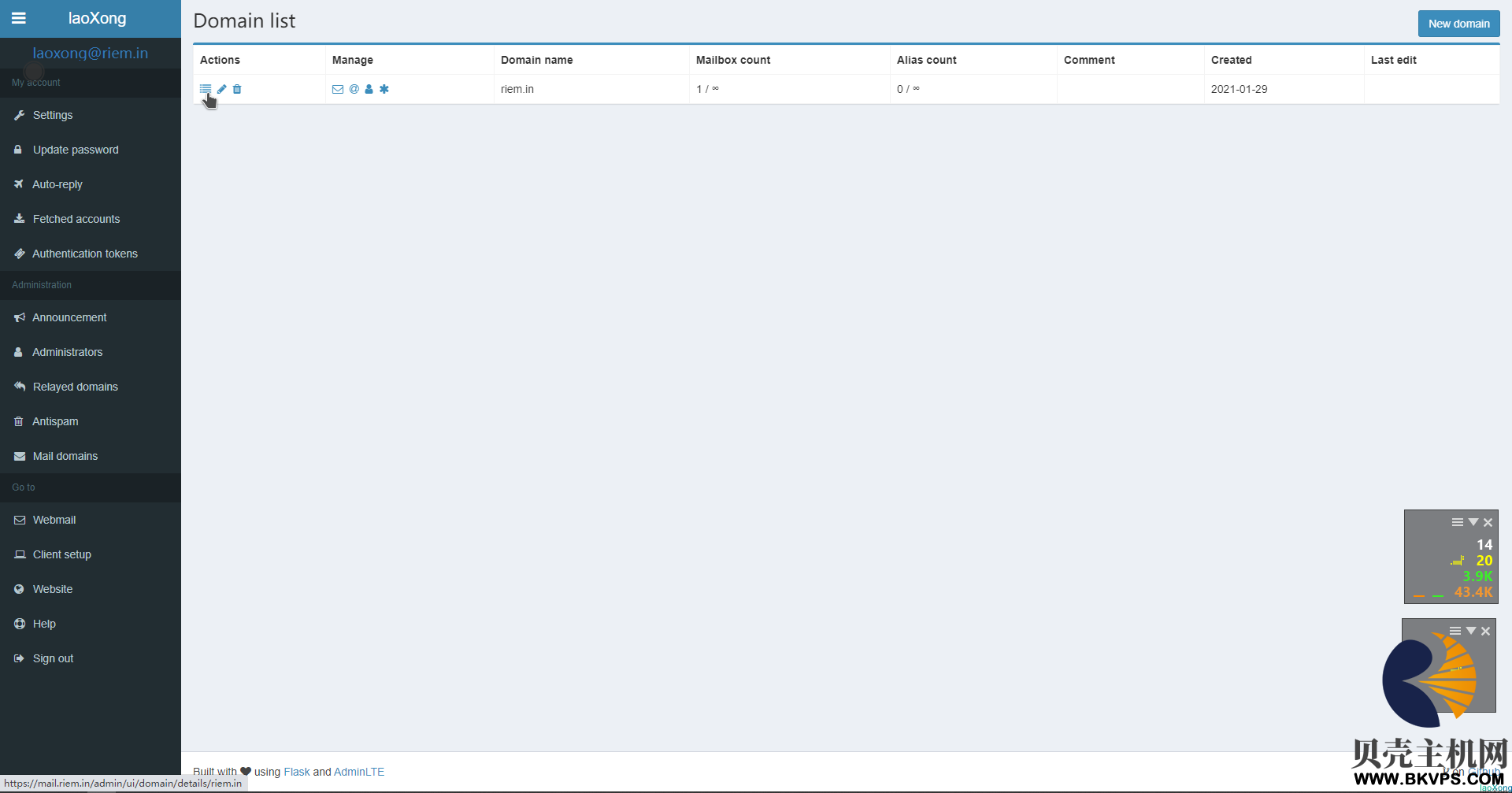Open riem.in aliases via the @ icon

(354, 89)
